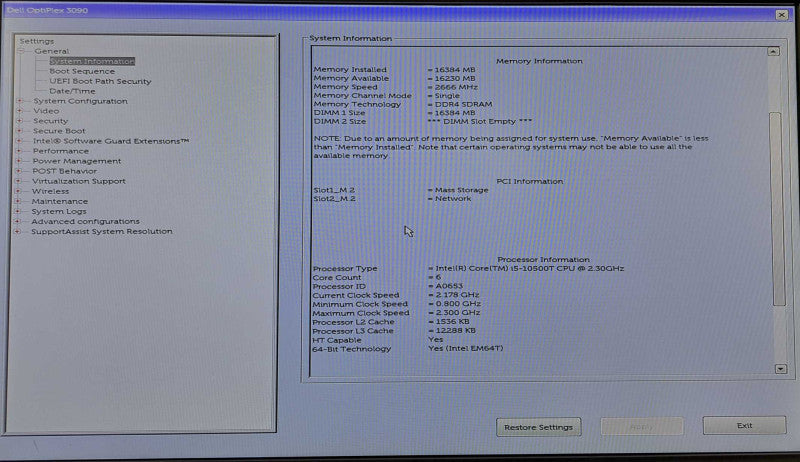Click the scroll up arrow
This screenshot has width=800, height=462.
click(x=773, y=52)
